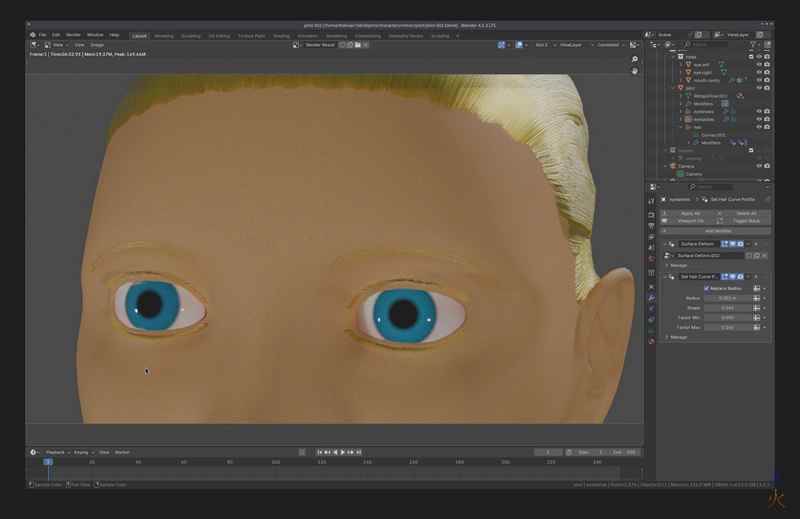This screenshot has width=800, height=519.
Task: Open the Combined pass dropdown
Action: coord(608,45)
